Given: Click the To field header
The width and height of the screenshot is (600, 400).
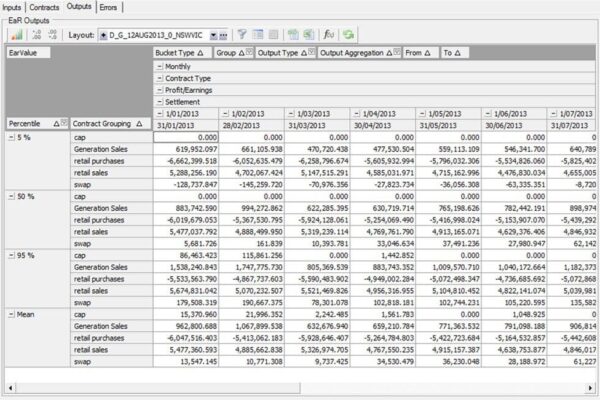Looking at the screenshot, I should pos(455,53).
